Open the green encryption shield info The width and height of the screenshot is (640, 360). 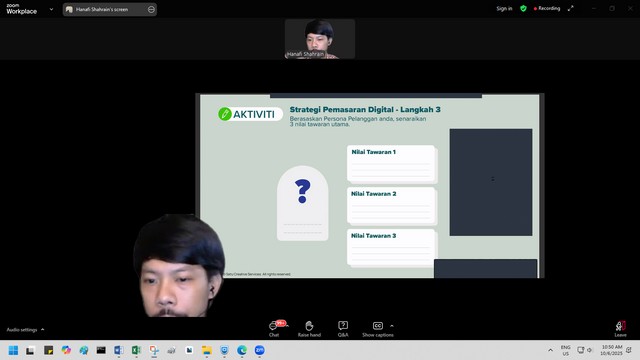click(x=523, y=9)
